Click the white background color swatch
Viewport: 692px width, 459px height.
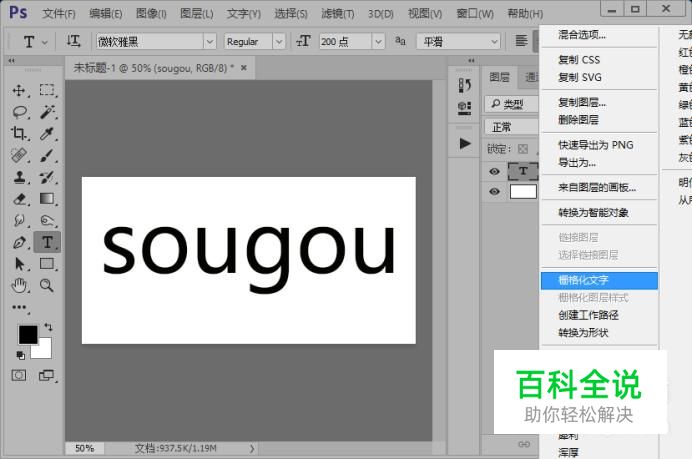(44, 351)
